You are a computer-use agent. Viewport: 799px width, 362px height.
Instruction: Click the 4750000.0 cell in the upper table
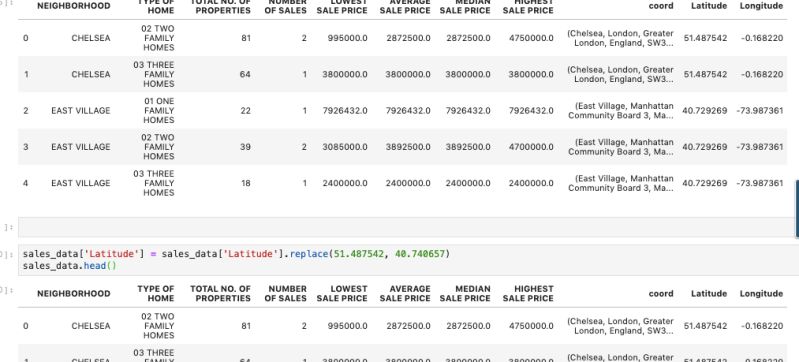click(x=530, y=38)
